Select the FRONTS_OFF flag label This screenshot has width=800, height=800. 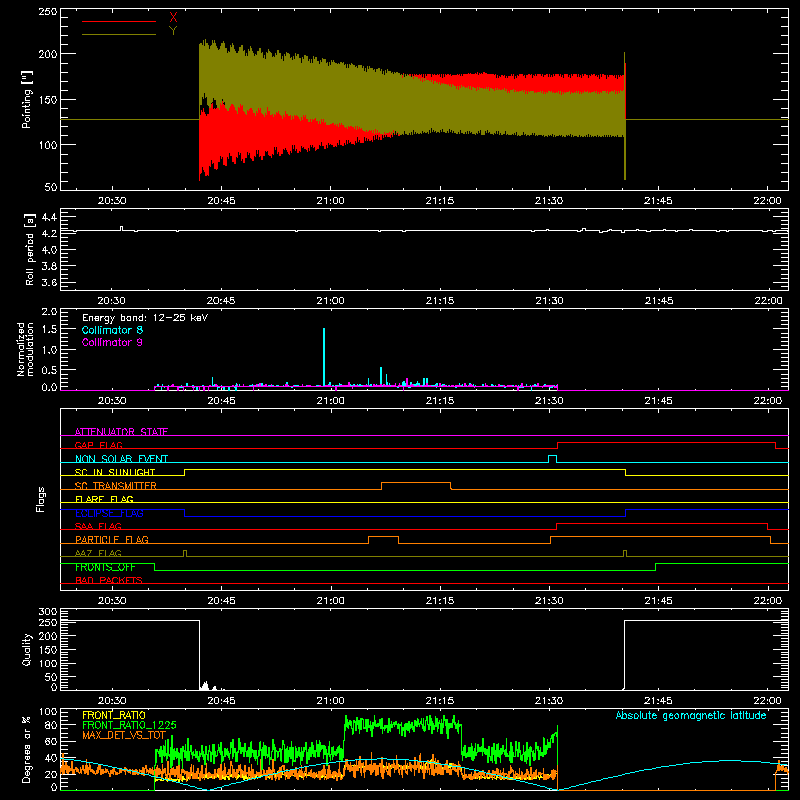[105, 567]
